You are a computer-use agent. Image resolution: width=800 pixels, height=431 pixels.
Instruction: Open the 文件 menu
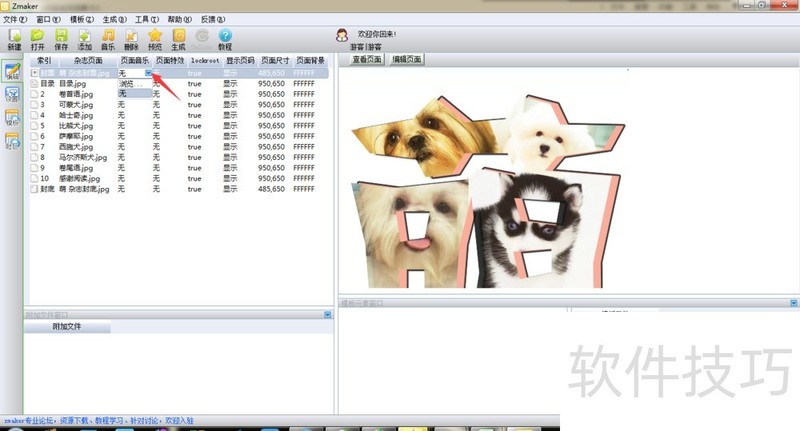(x=15, y=19)
